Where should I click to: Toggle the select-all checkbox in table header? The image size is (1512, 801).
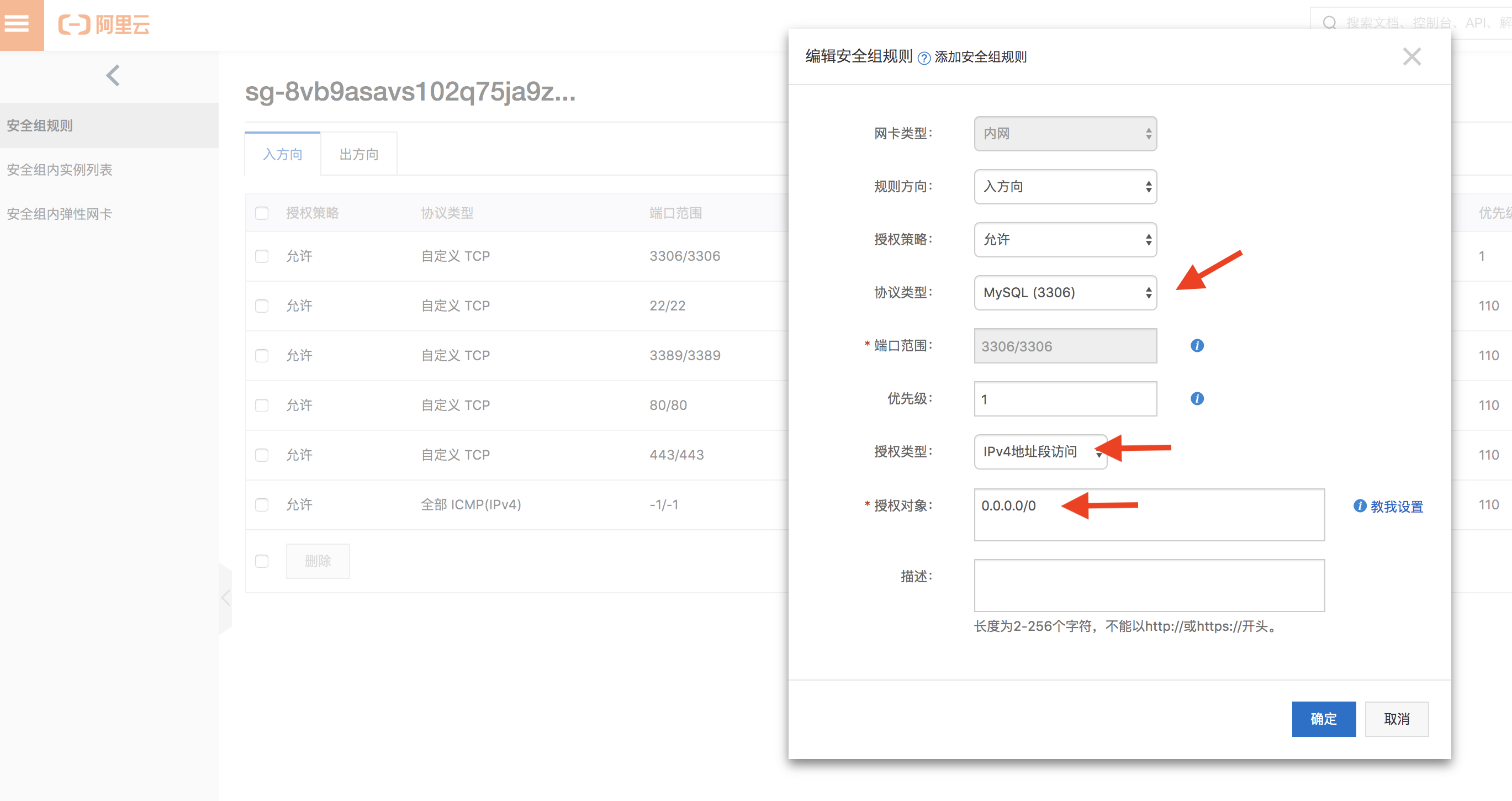pos(262,213)
